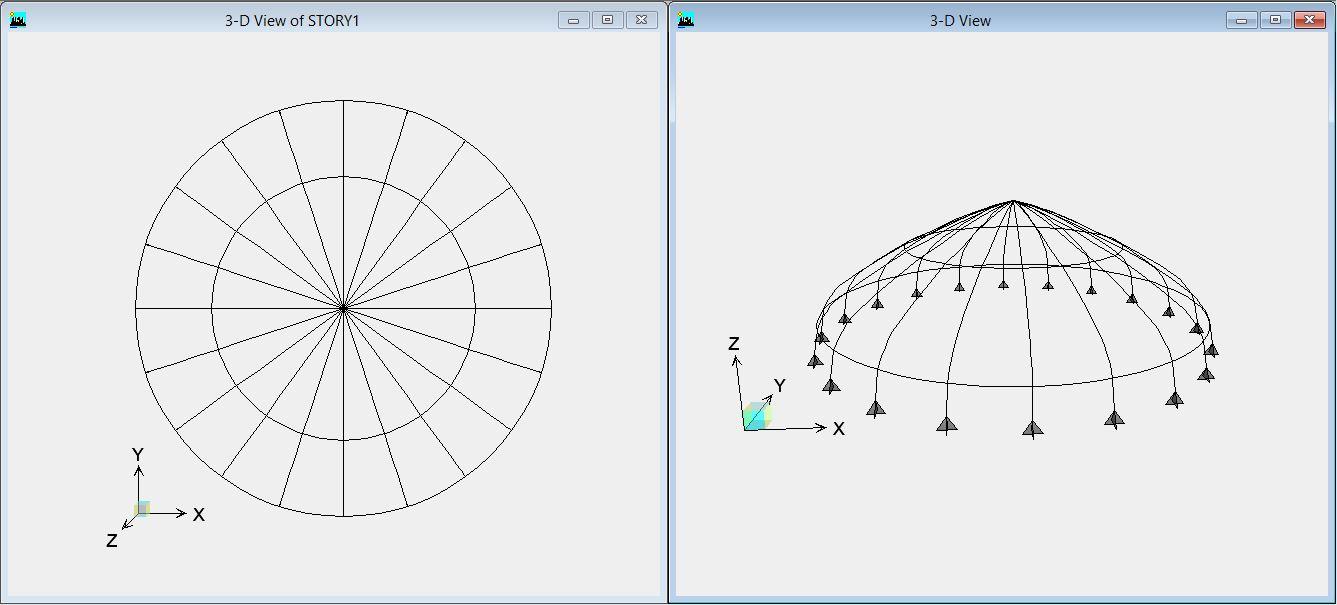Click the axis origin cube in the plan view
Image resolution: width=1337 pixels, height=605 pixels.
[142, 509]
